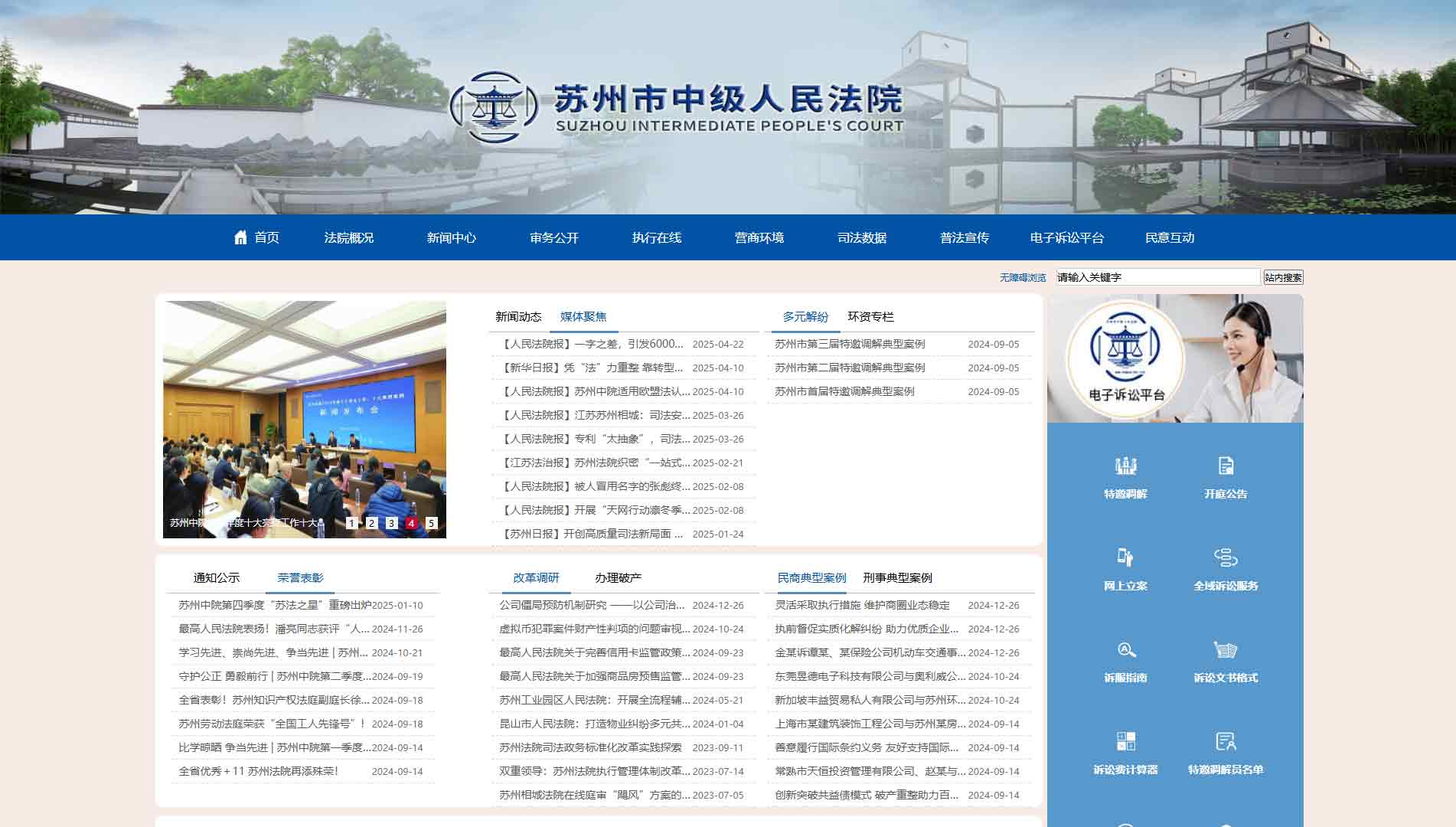Open the 民意互动 menu
This screenshot has height=827, width=1456.
[1169, 237]
